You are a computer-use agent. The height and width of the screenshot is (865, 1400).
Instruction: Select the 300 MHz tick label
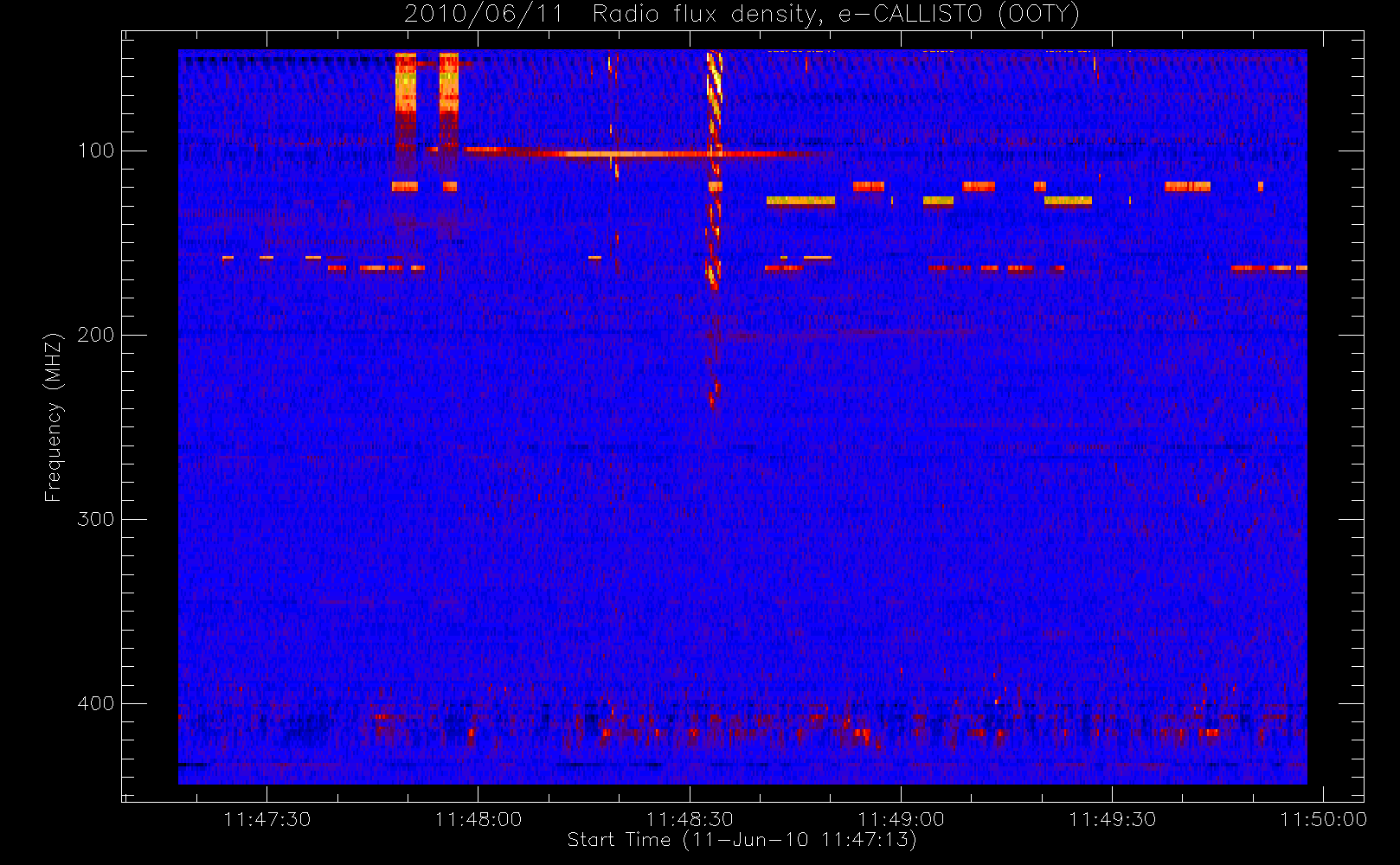[x=95, y=519]
